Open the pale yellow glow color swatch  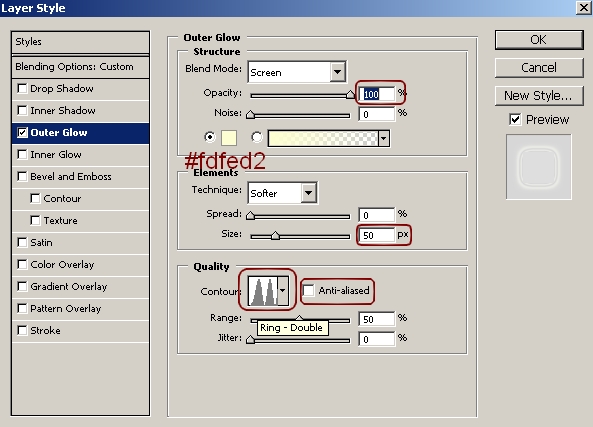pos(229,138)
